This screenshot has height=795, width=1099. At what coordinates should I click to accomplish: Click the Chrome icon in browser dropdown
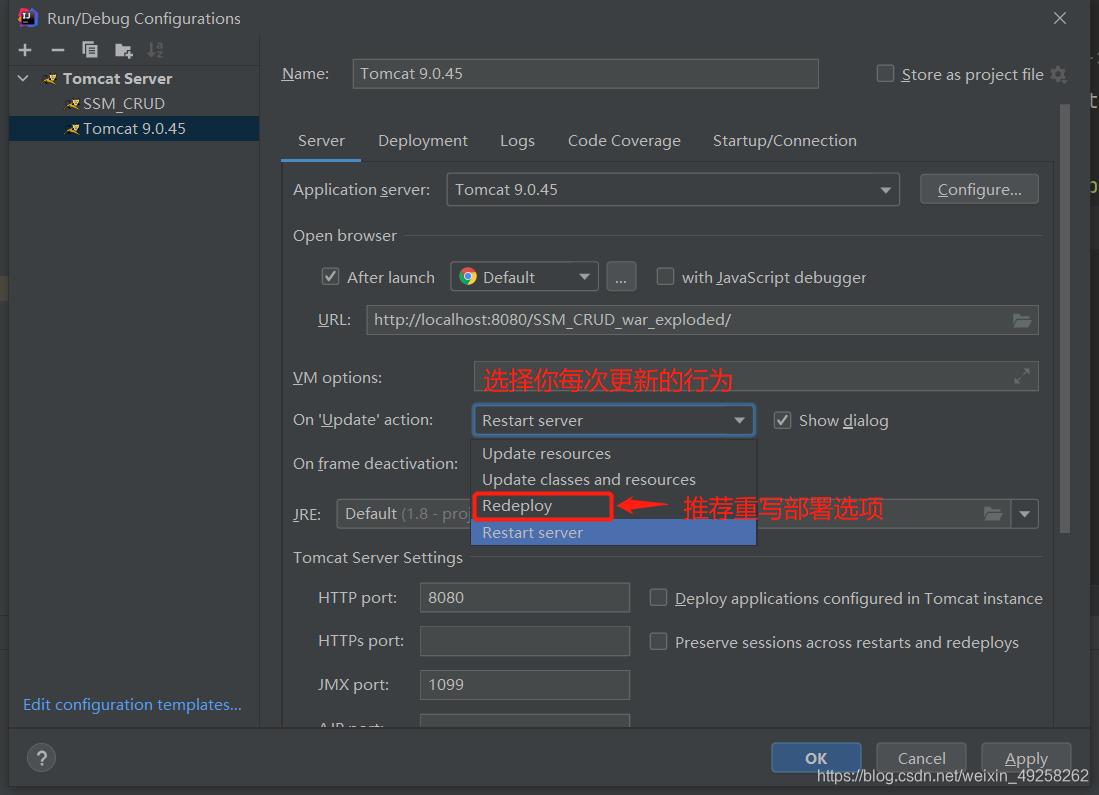coord(467,277)
